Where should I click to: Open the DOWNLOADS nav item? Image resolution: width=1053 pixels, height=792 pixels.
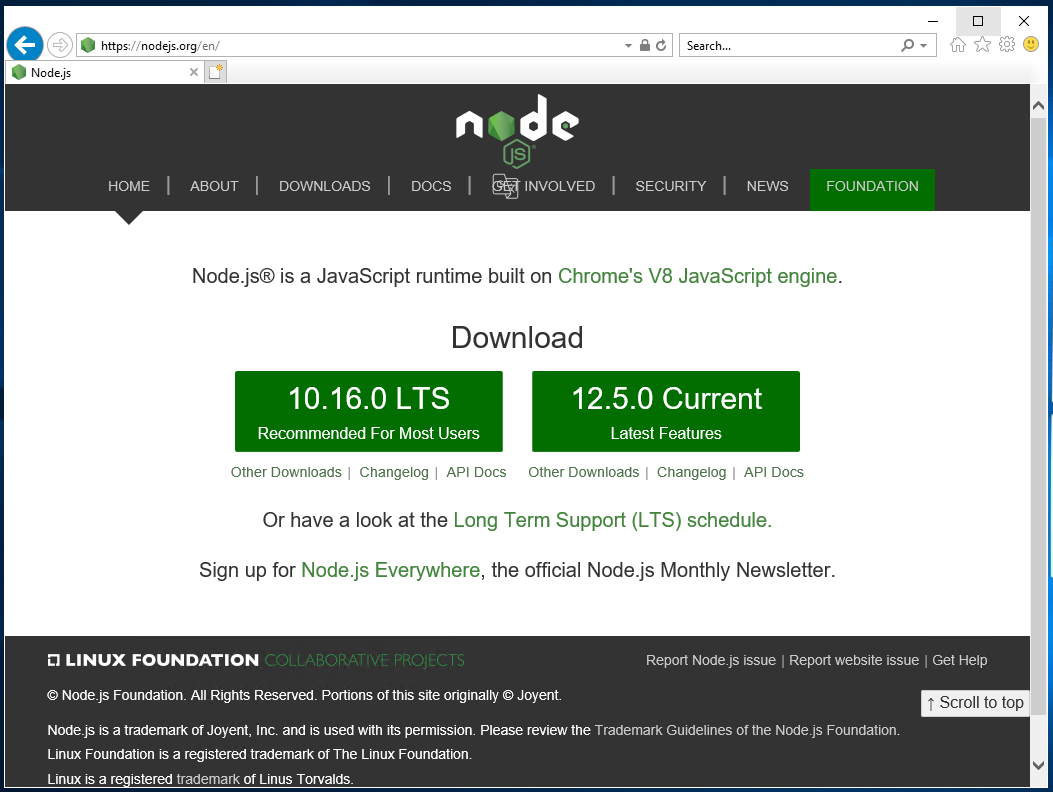pos(324,186)
